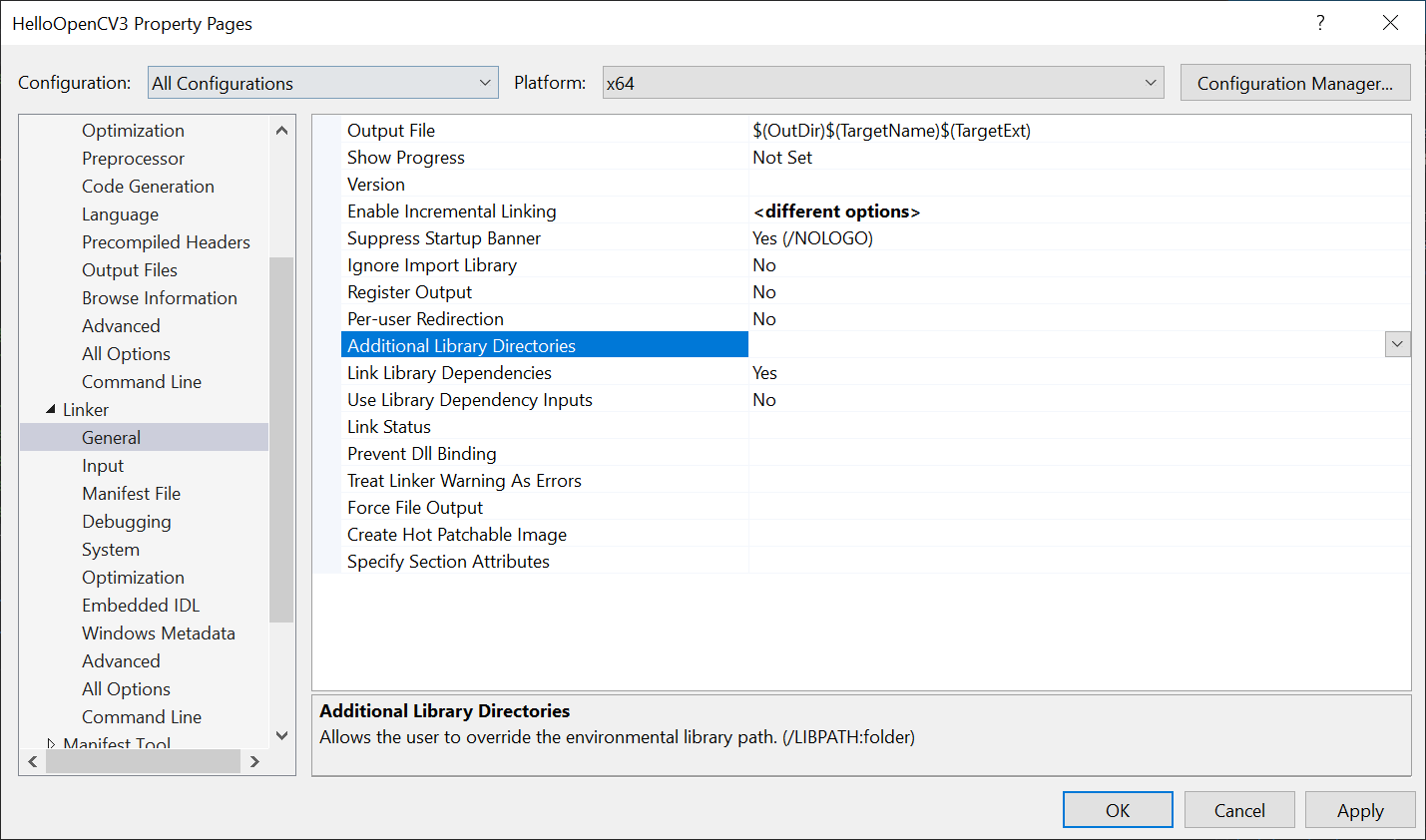The width and height of the screenshot is (1426, 840).
Task: Click the 'No' value for Per-user Redirection
Action: pyautogui.click(x=764, y=319)
